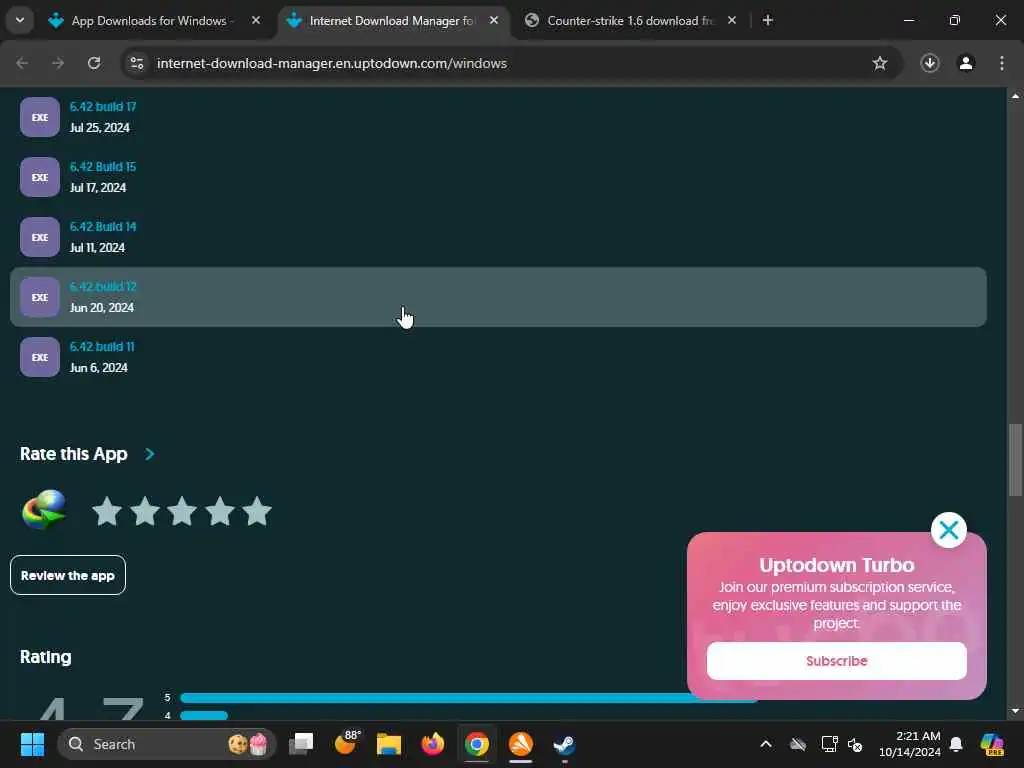Rate the app four stars
The width and height of the screenshot is (1024, 768).
220,511
